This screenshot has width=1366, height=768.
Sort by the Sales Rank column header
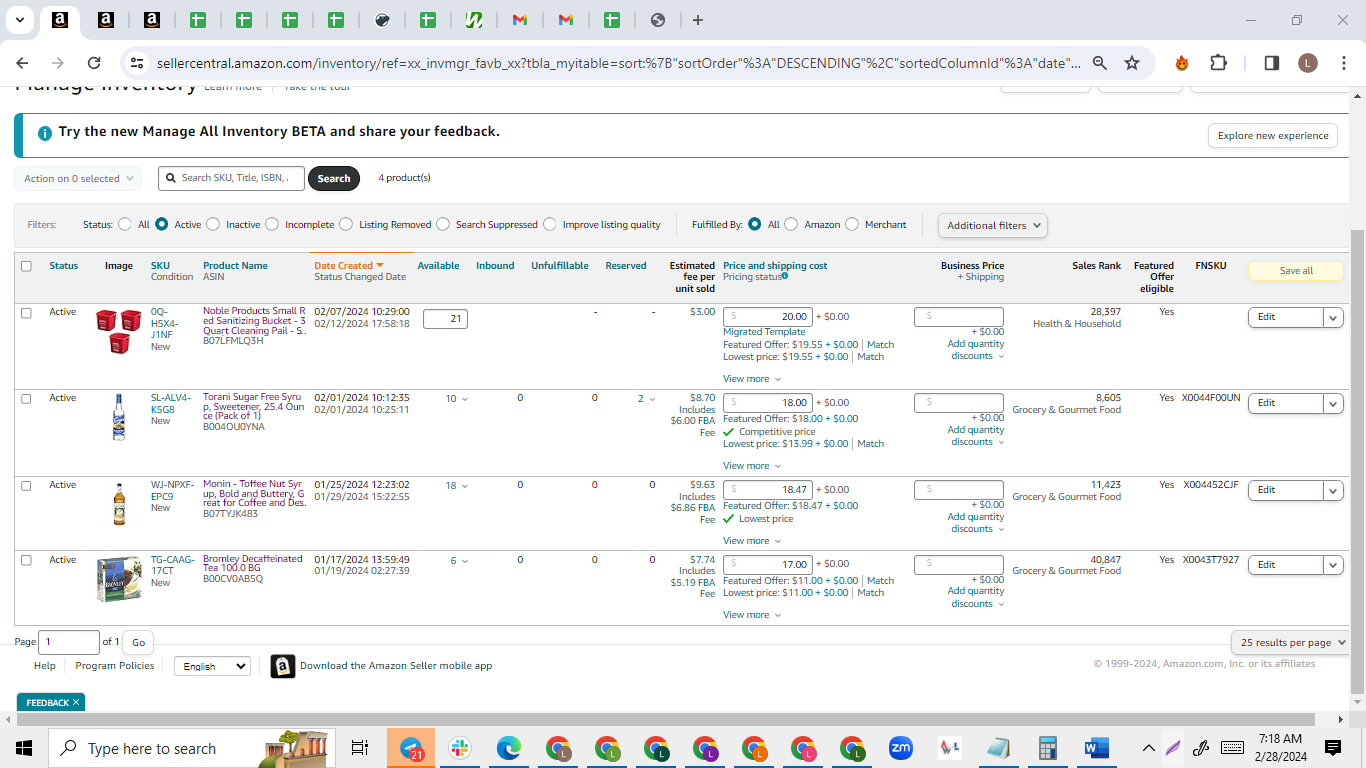1096,266
